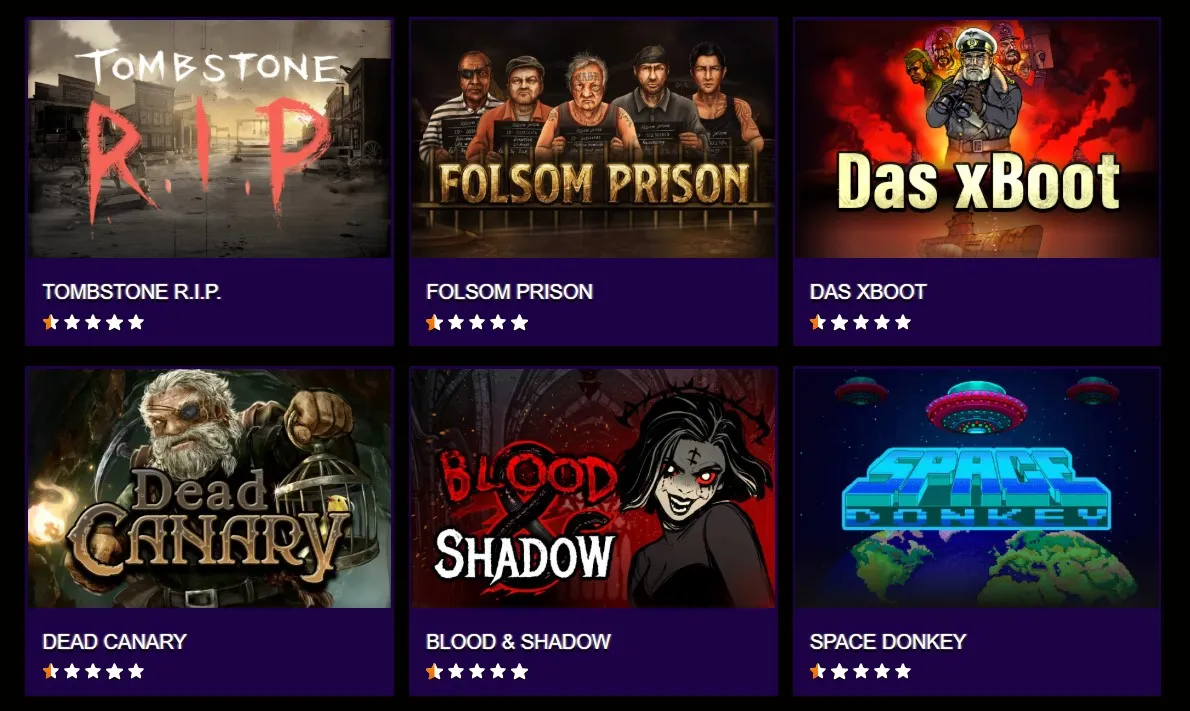Click the FOLSOM PRISON title link

click(x=509, y=291)
